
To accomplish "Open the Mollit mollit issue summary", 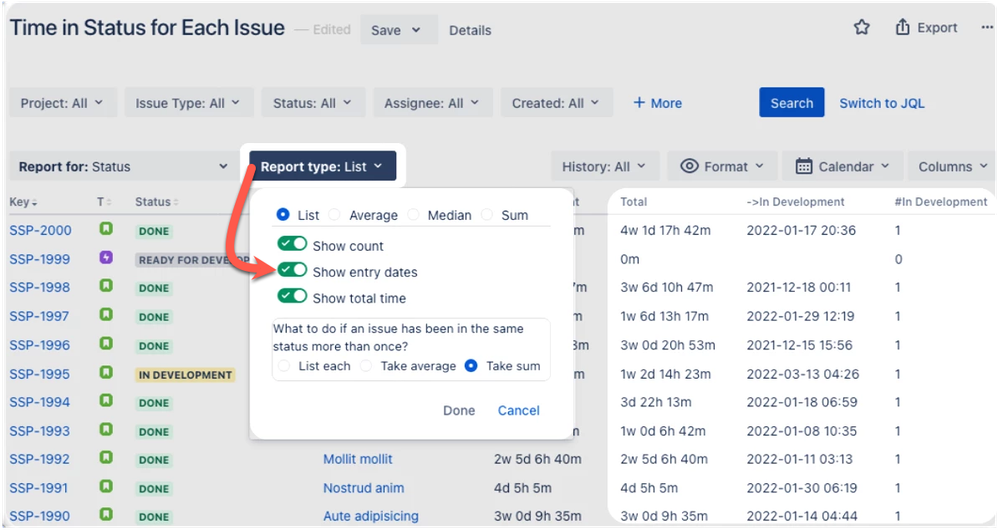I will (358, 459).
